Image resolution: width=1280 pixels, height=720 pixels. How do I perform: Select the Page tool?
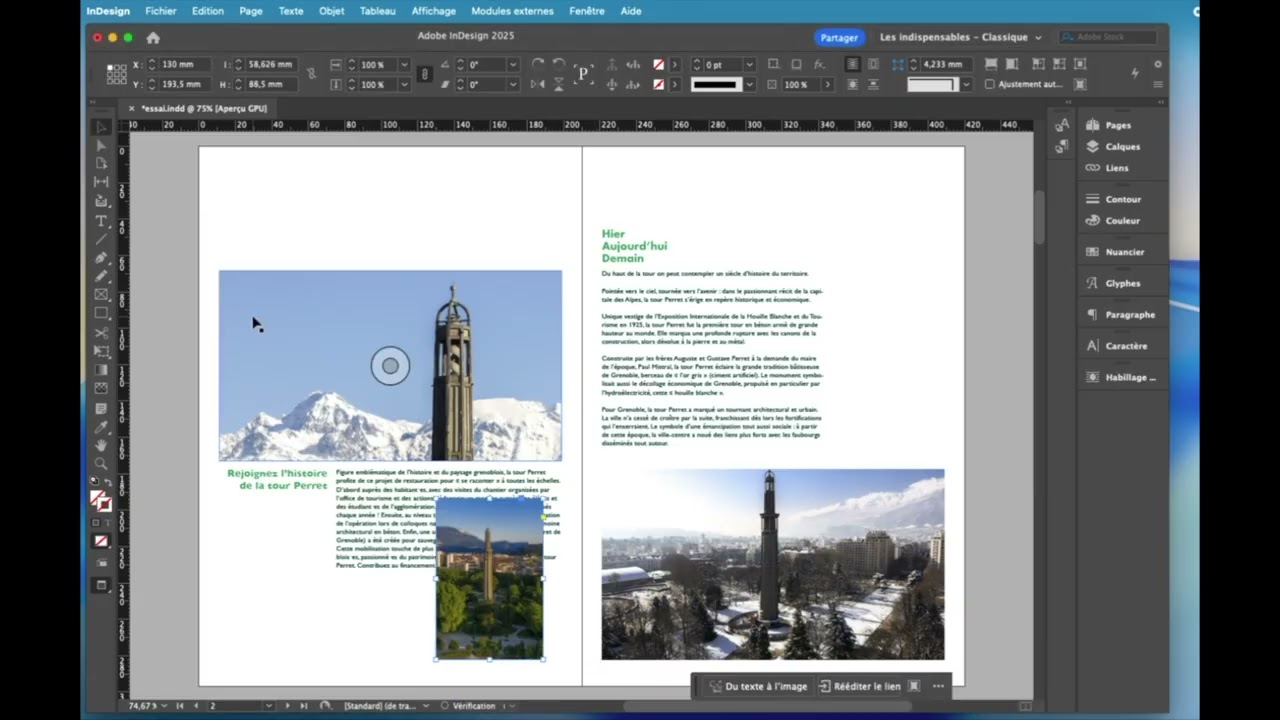(101, 163)
